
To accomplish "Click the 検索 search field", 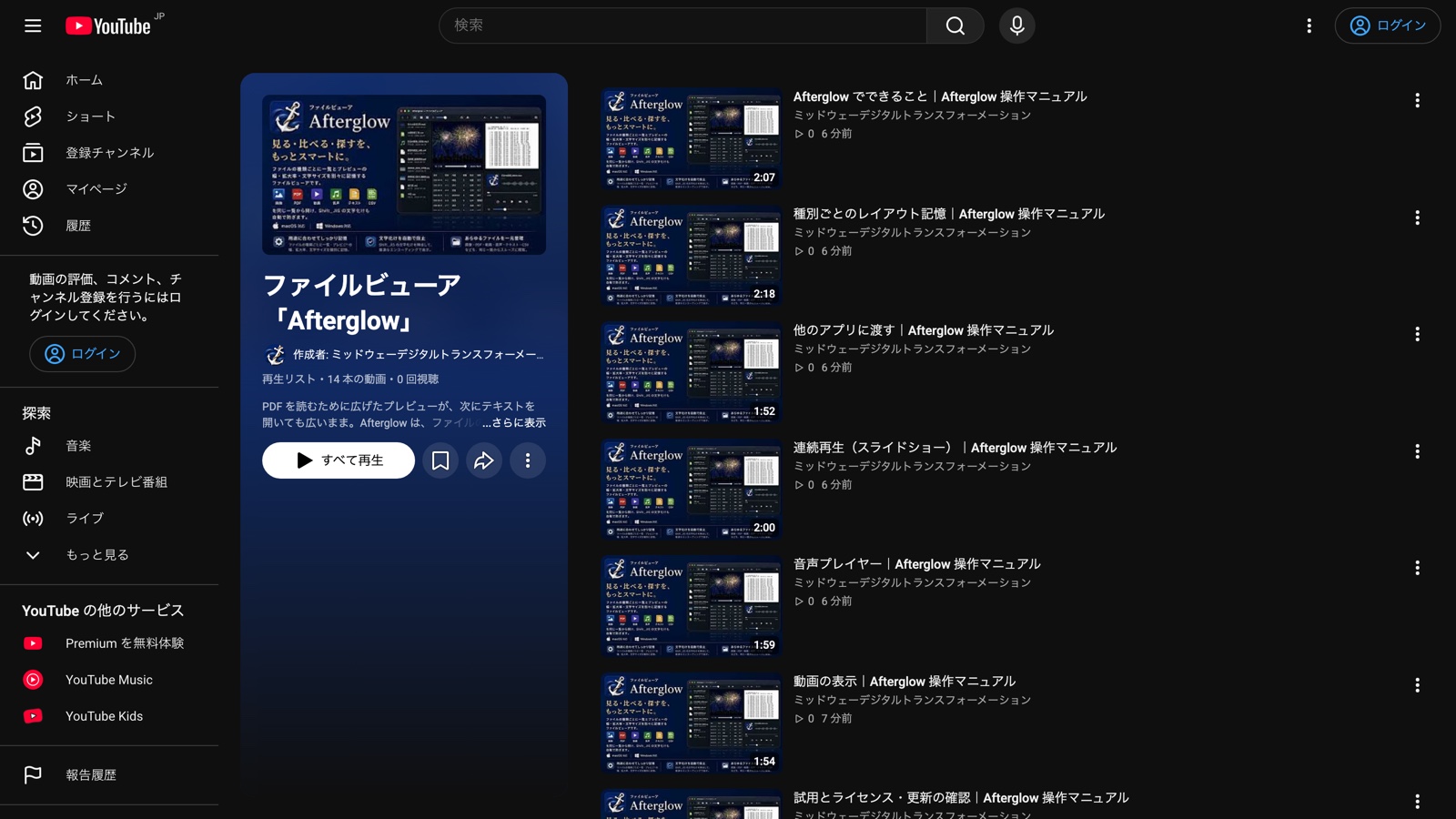I will coord(682,25).
